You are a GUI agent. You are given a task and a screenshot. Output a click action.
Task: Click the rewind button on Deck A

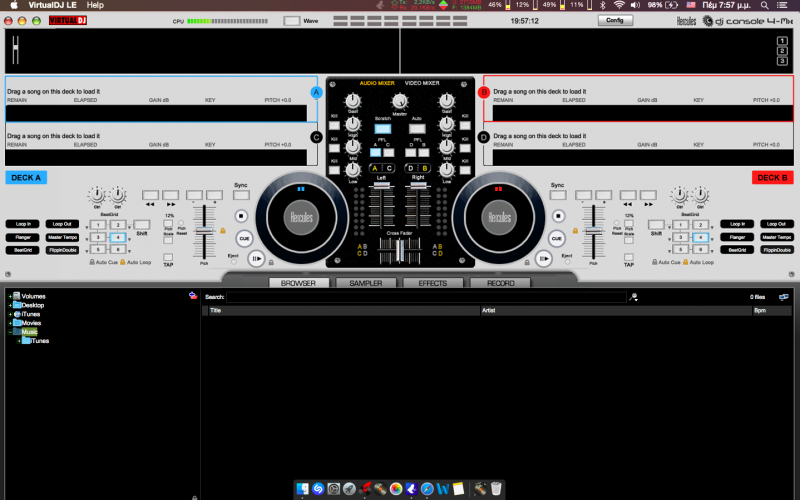149,194
